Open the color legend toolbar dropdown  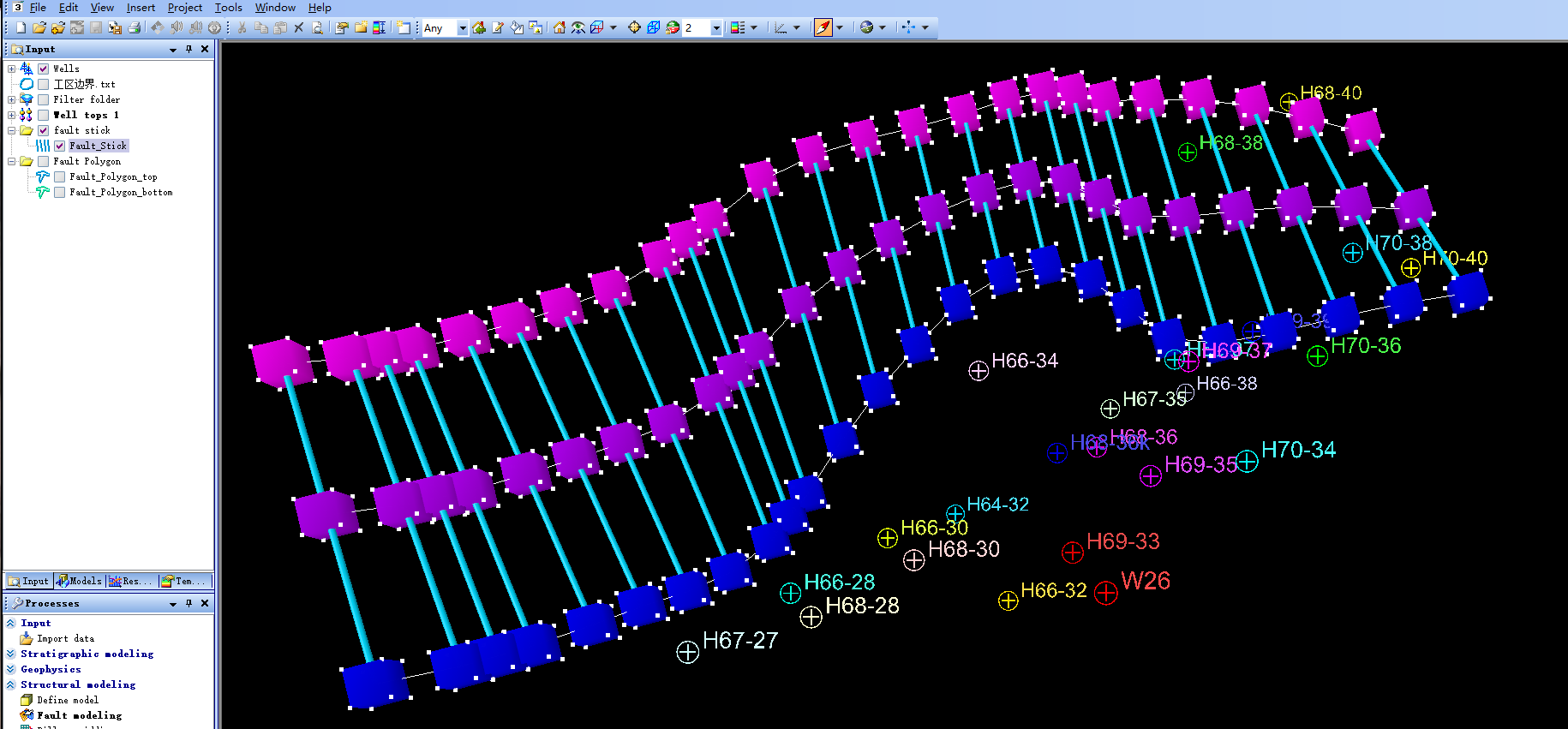click(x=754, y=27)
